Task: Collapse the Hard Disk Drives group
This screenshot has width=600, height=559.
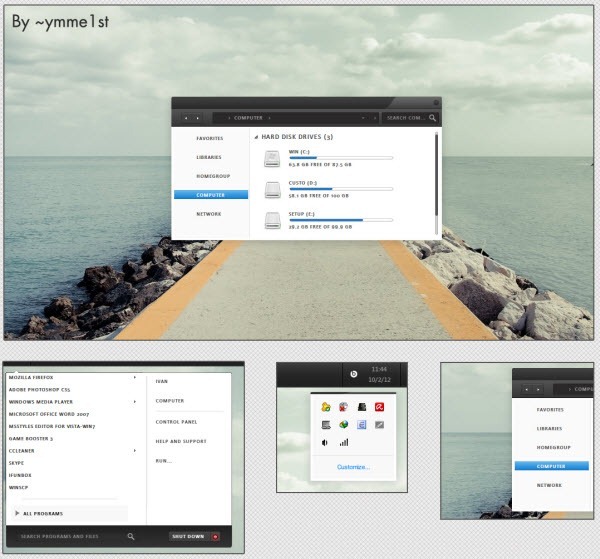Action: pyautogui.click(x=256, y=136)
